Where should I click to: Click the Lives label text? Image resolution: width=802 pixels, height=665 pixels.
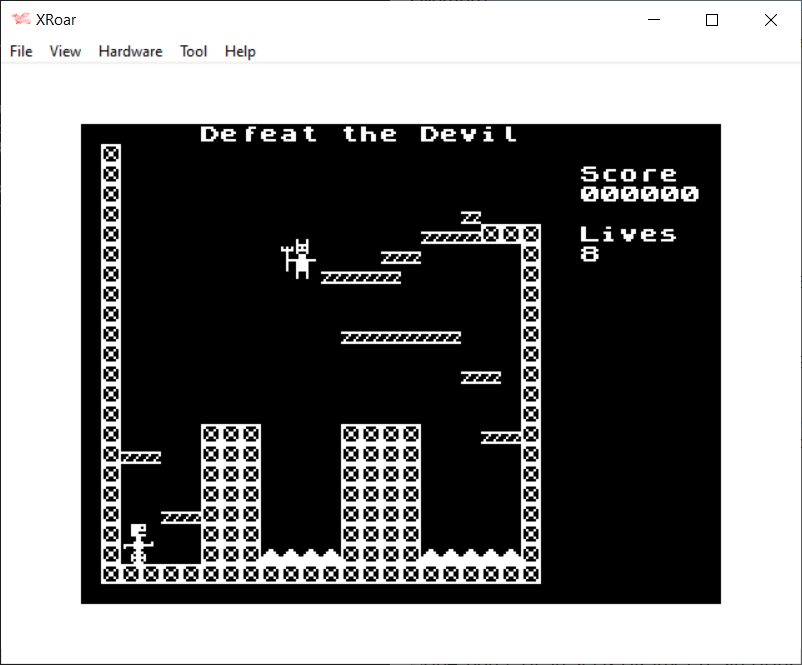click(x=629, y=234)
